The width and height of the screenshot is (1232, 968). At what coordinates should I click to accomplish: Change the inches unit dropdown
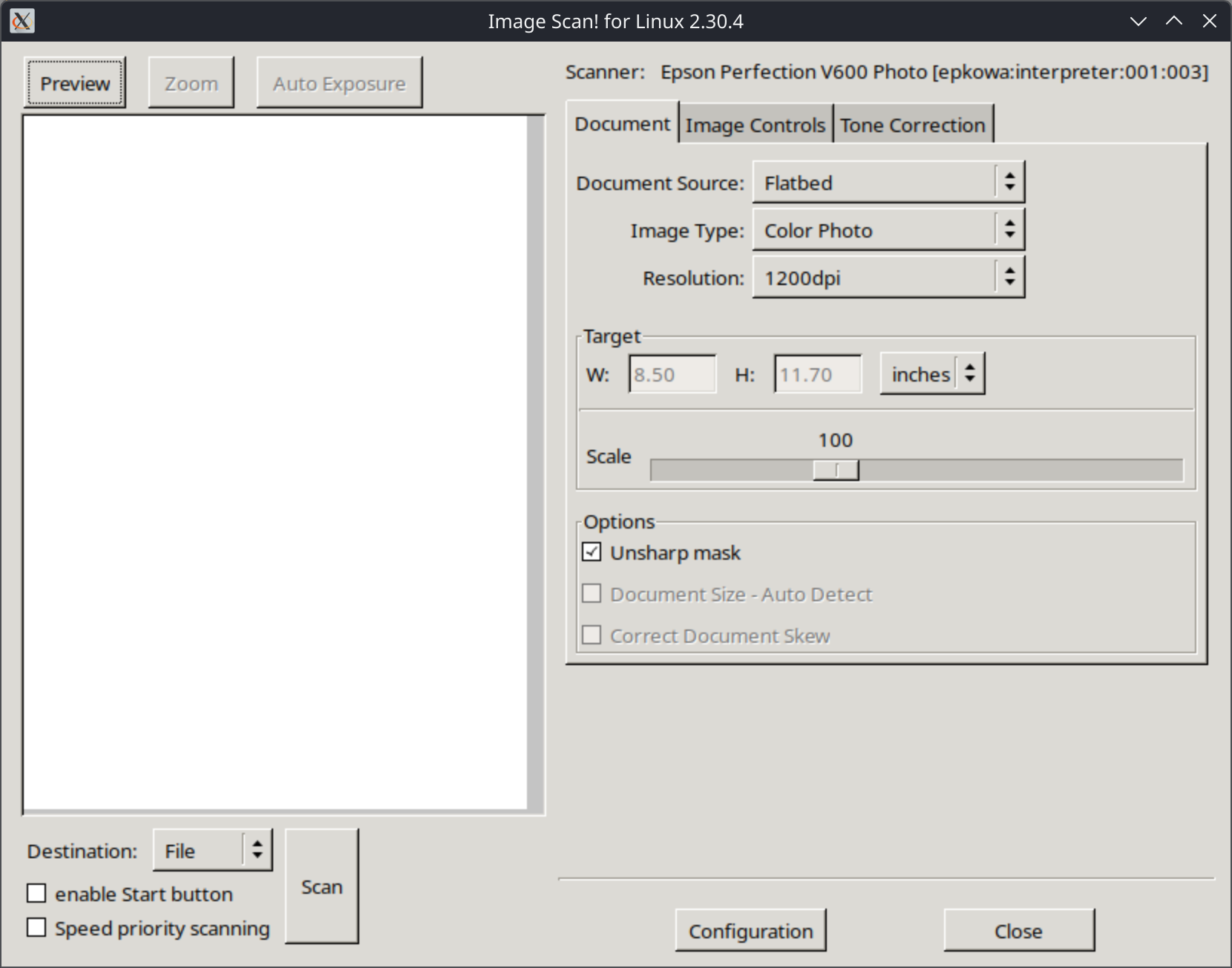(932, 374)
